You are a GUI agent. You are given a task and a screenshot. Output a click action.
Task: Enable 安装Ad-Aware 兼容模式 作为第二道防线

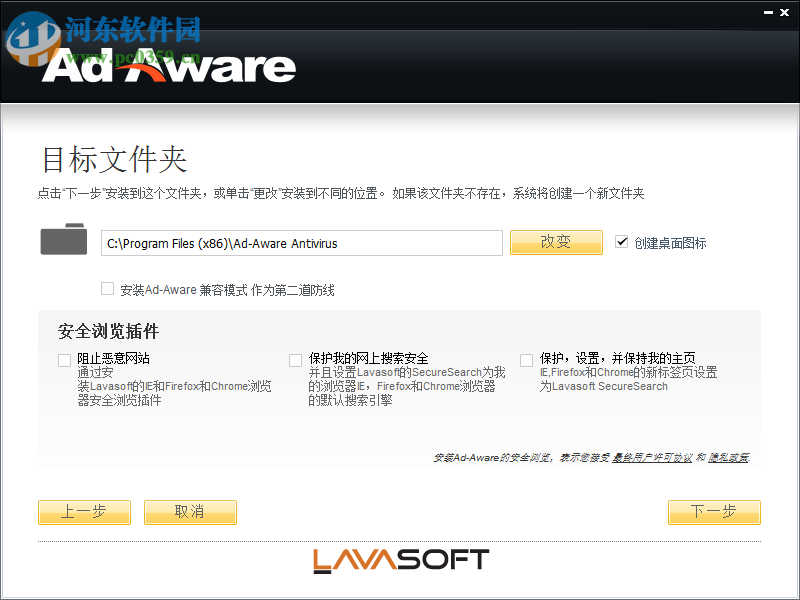tap(107, 288)
